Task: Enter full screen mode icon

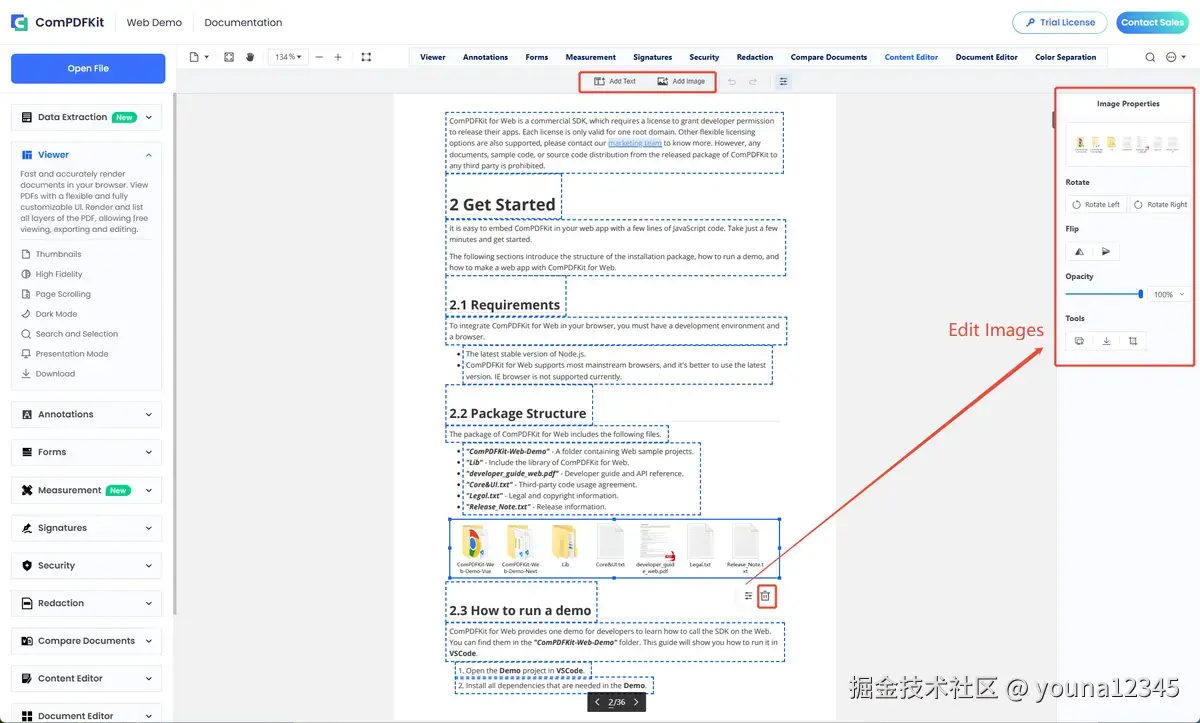Action: click(366, 57)
